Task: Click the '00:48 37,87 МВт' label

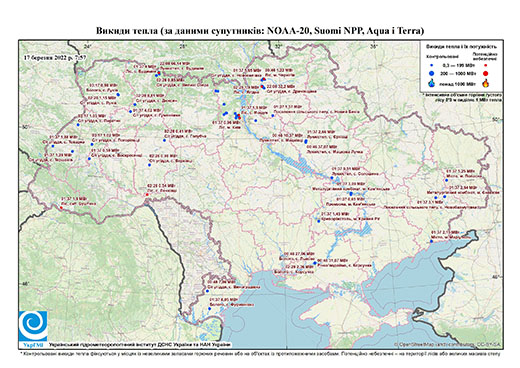Action: 322,146
